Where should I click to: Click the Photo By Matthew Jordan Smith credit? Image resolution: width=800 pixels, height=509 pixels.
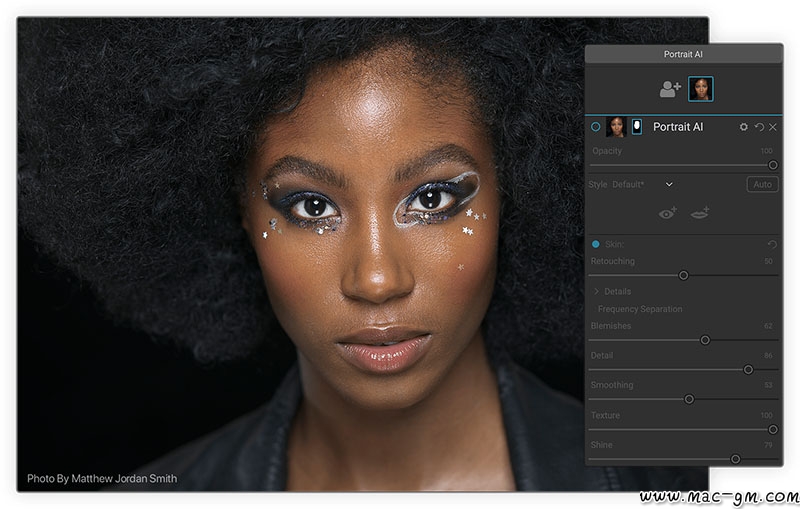pos(102,478)
